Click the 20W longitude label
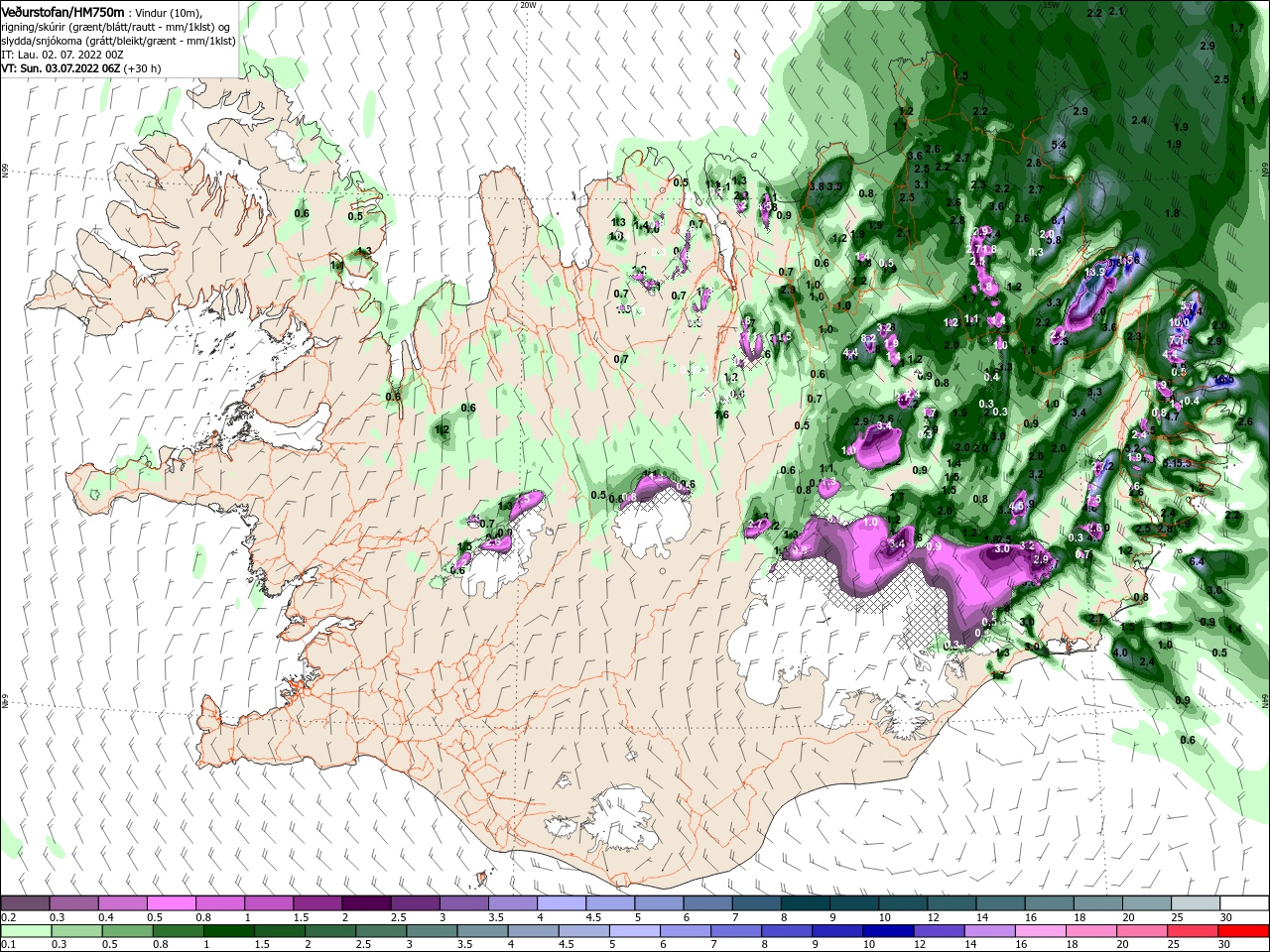The image size is (1270, 952). pos(528,5)
